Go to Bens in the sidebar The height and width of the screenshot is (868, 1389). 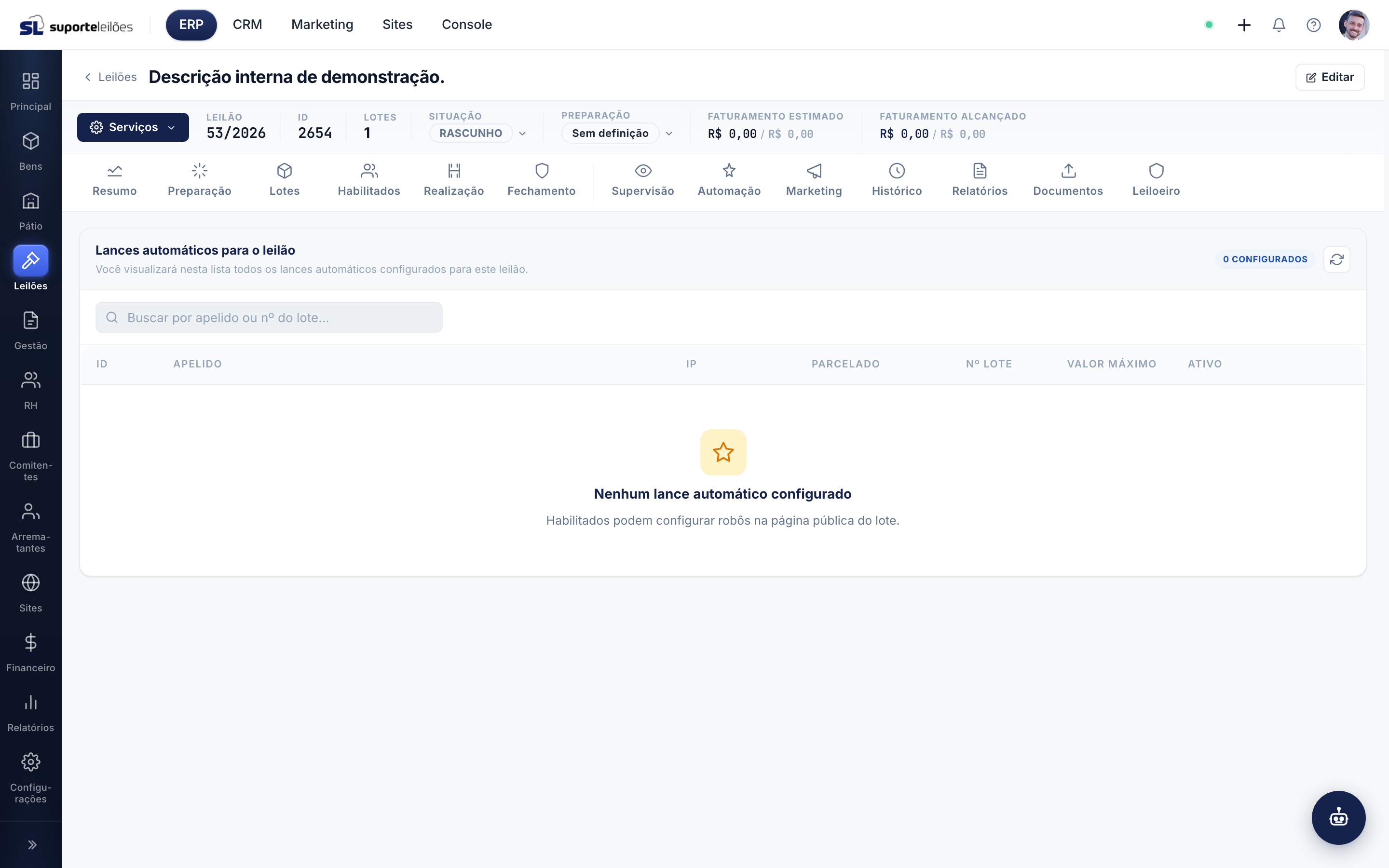30,150
